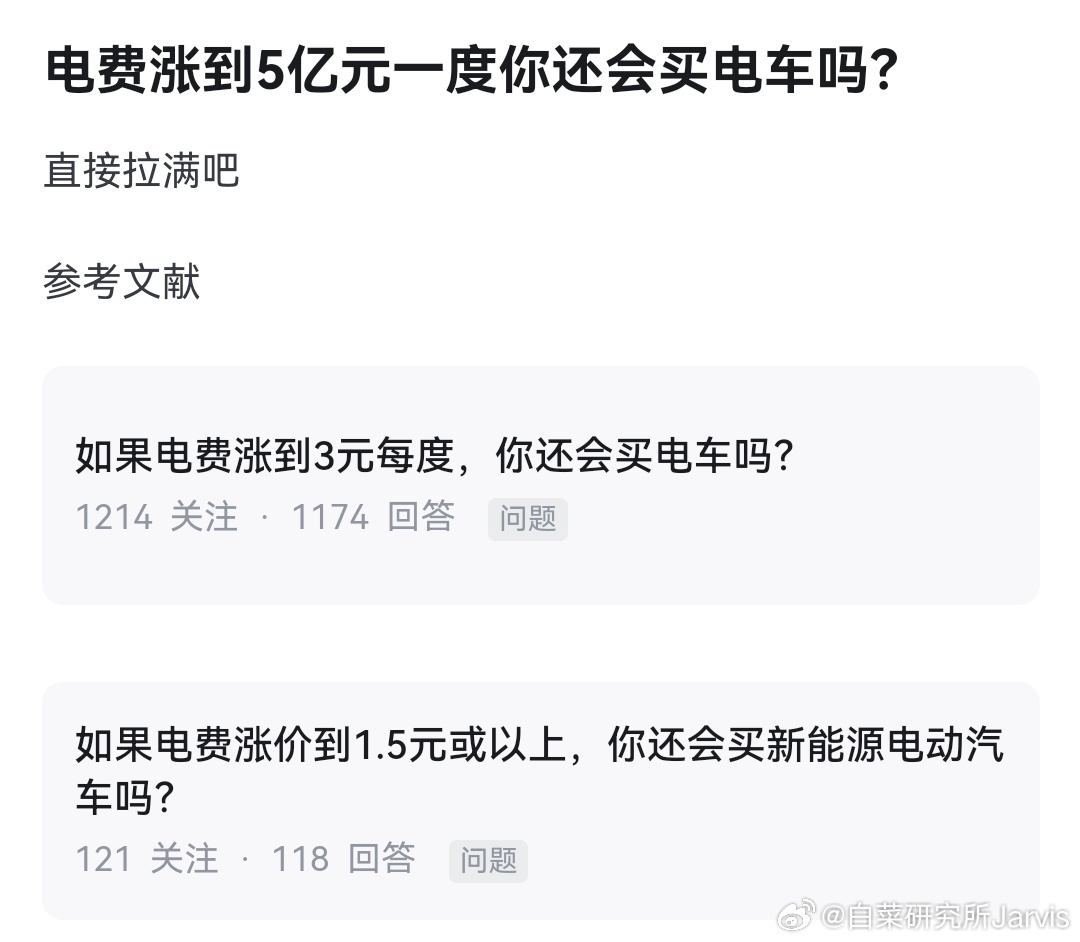Viewport: 1080px width, 942px height.
Task: Click the 问题 badge on the second card
Action: tap(487, 861)
